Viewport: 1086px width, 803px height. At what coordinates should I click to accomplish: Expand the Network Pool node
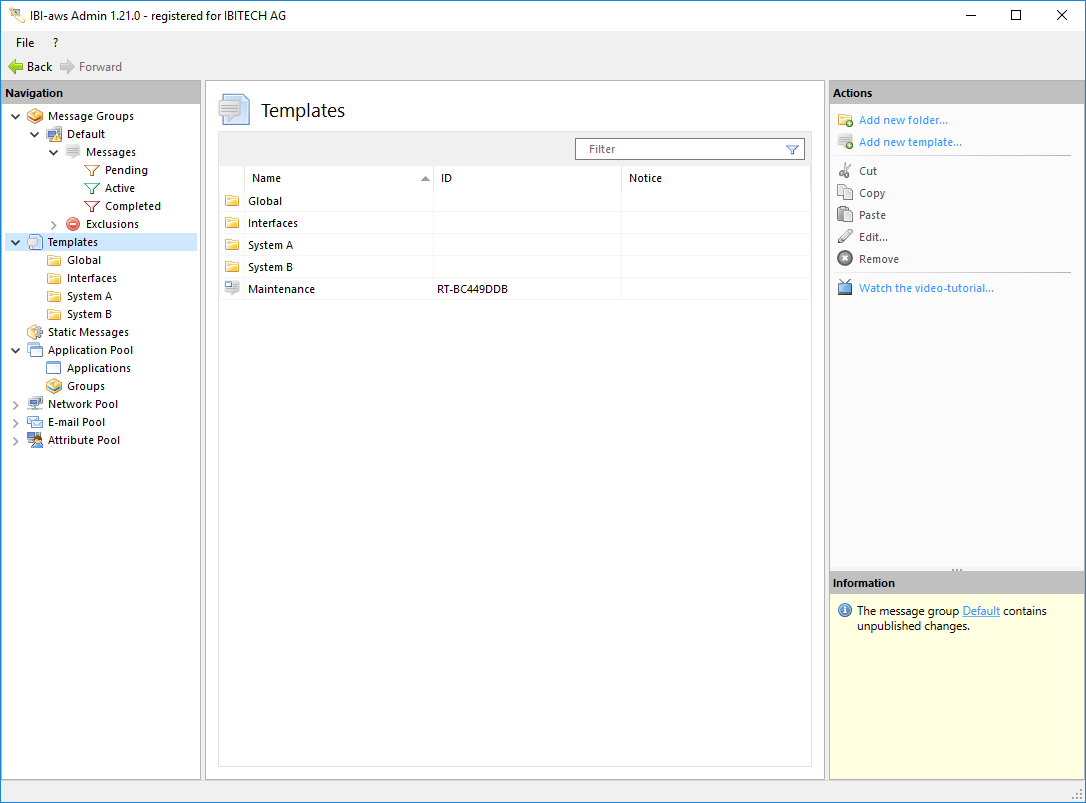tap(15, 405)
